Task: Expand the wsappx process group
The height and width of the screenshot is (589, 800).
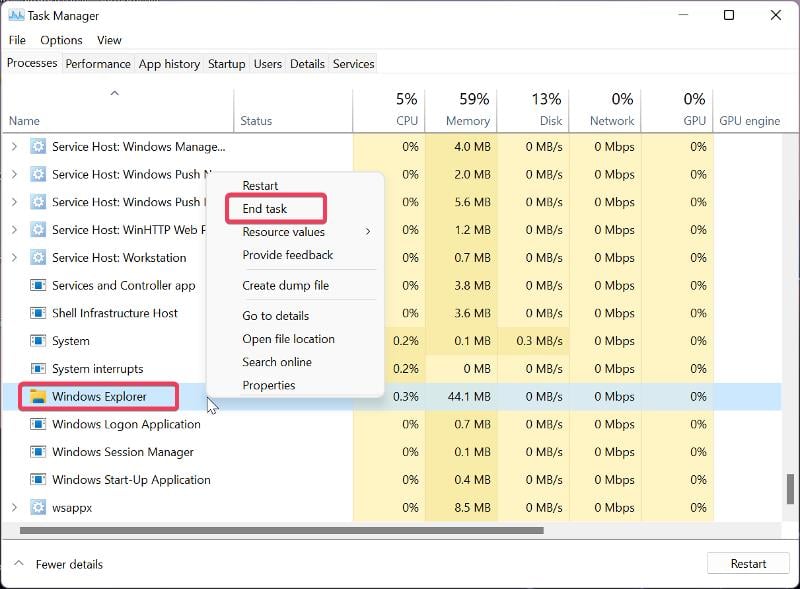Action: (14, 507)
